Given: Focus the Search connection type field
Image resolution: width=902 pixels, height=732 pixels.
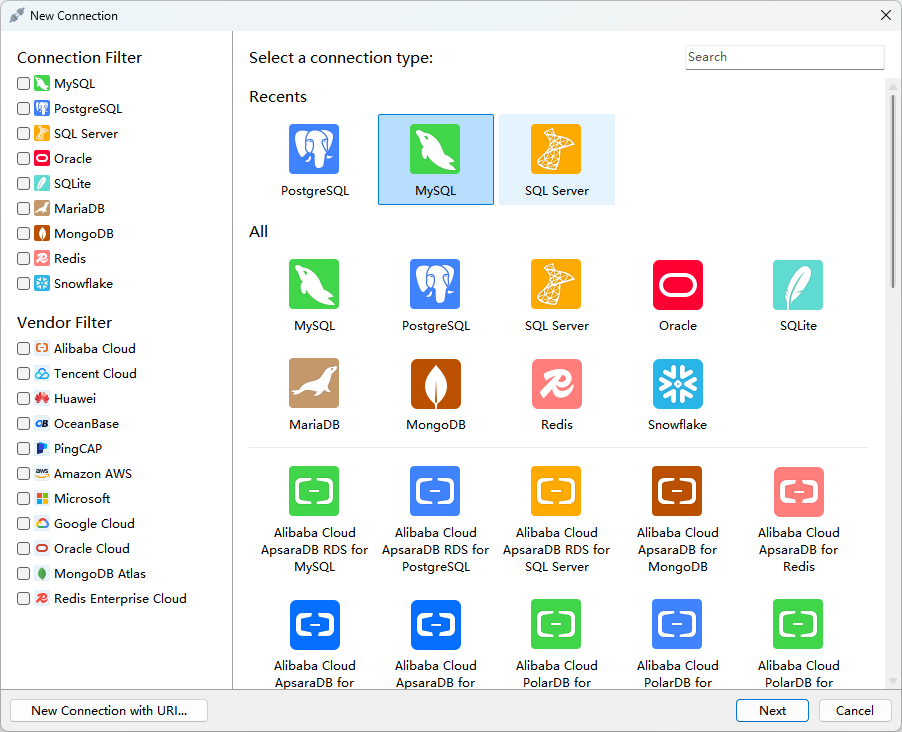Looking at the screenshot, I should (785, 57).
